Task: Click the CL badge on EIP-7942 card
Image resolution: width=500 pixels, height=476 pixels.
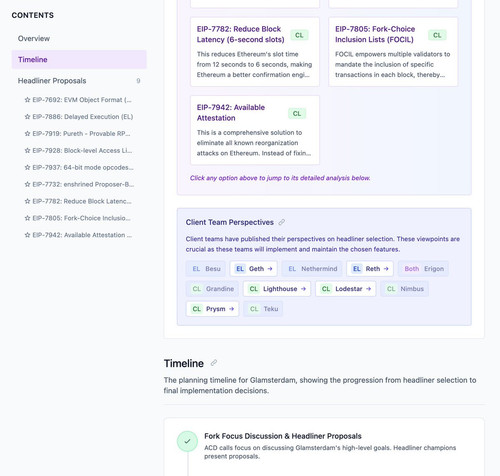Action: (x=297, y=113)
